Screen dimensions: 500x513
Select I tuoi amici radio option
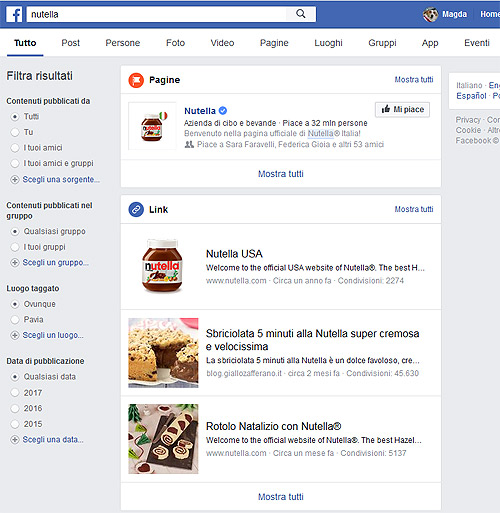(x=15, y=148)
